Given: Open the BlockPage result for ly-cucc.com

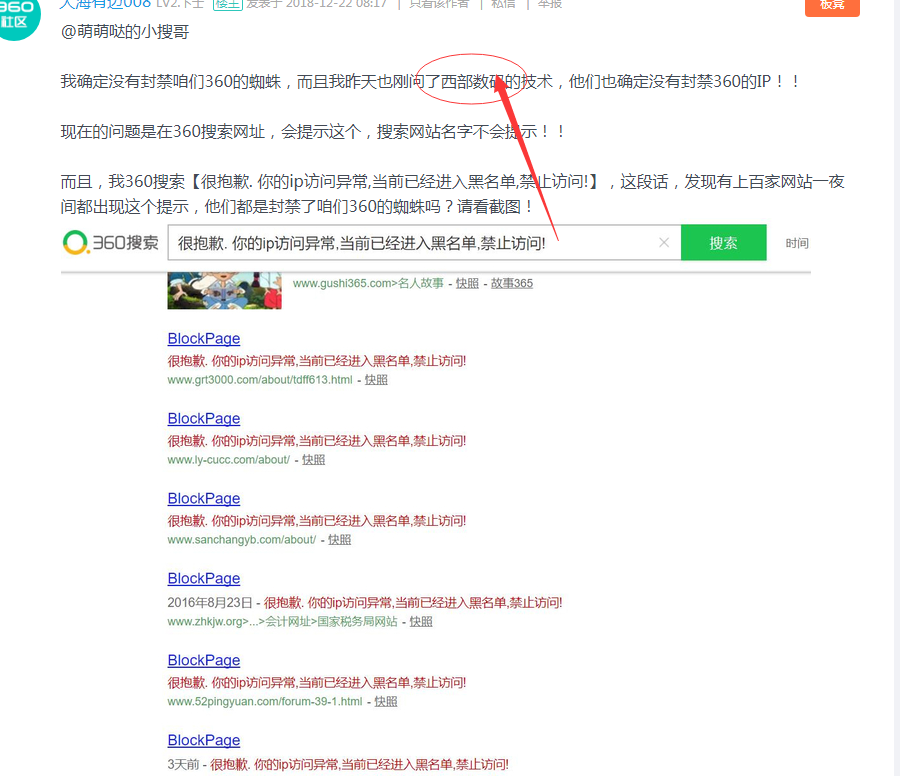Looking at the screenshot, I should (x=204, y=418).
